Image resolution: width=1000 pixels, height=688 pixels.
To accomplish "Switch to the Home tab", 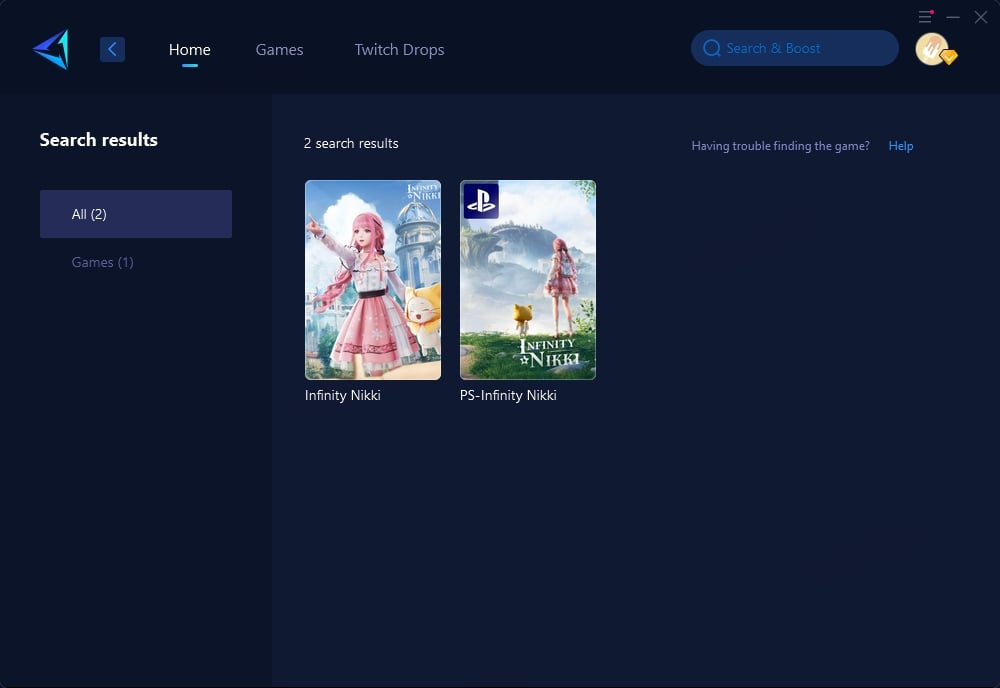I will 189,50.
